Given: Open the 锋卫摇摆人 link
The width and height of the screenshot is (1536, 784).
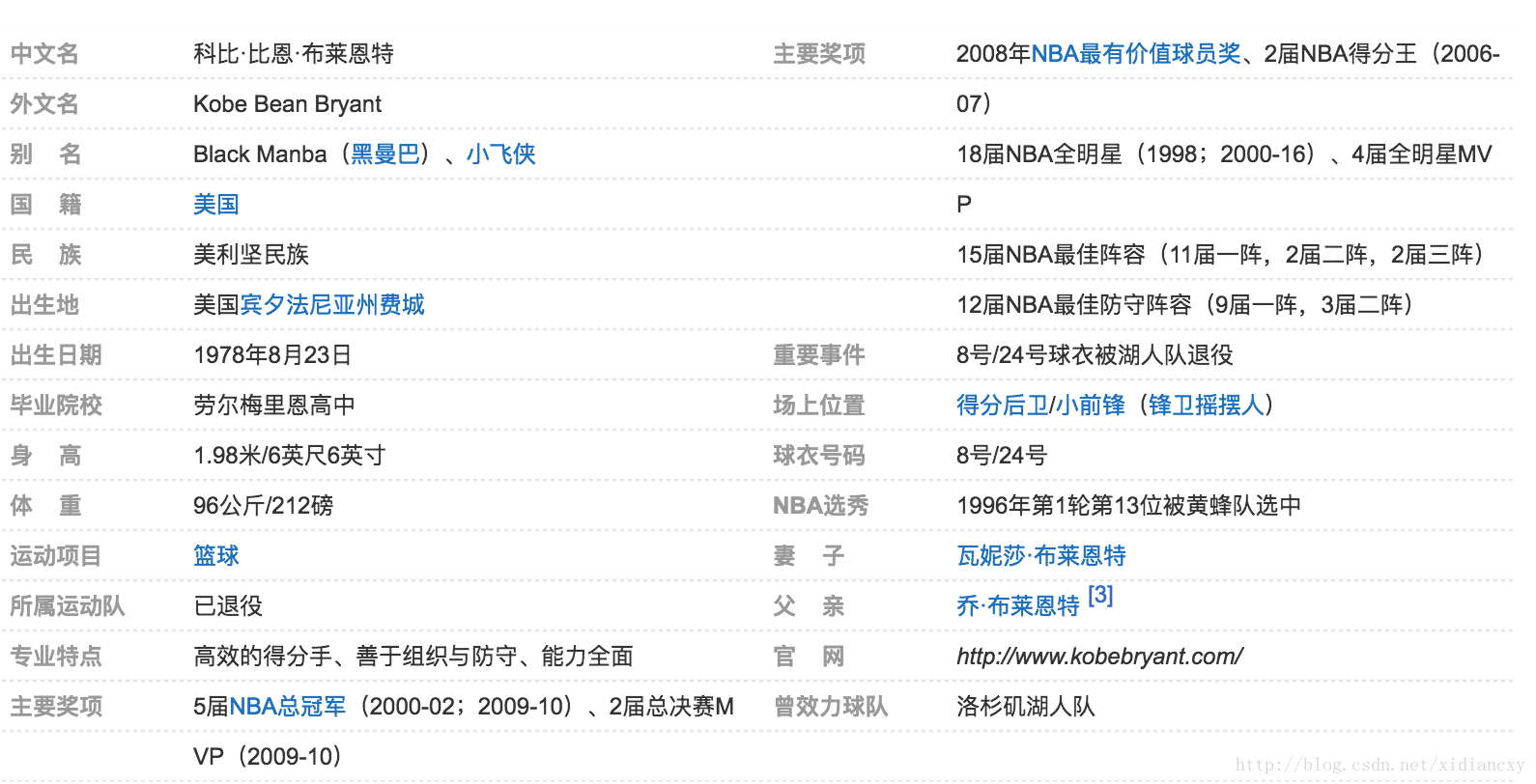Looking at the screenshot, I should [x=1207, y=406].
